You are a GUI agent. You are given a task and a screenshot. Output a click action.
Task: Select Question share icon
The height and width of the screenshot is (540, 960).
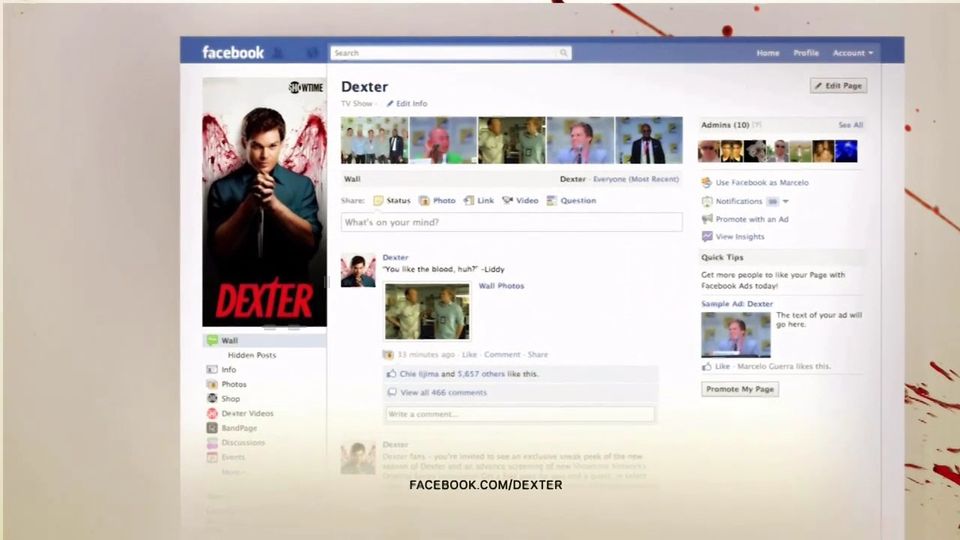tap(552, 200)
